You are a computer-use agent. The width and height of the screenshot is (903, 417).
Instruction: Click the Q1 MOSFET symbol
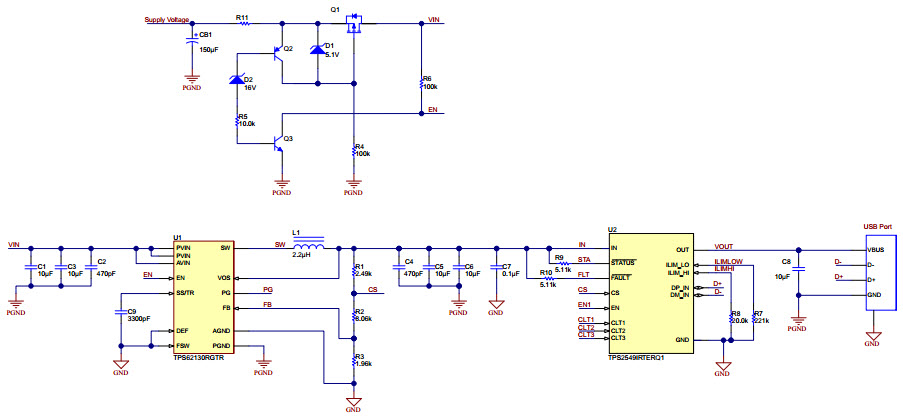(353, 25)
